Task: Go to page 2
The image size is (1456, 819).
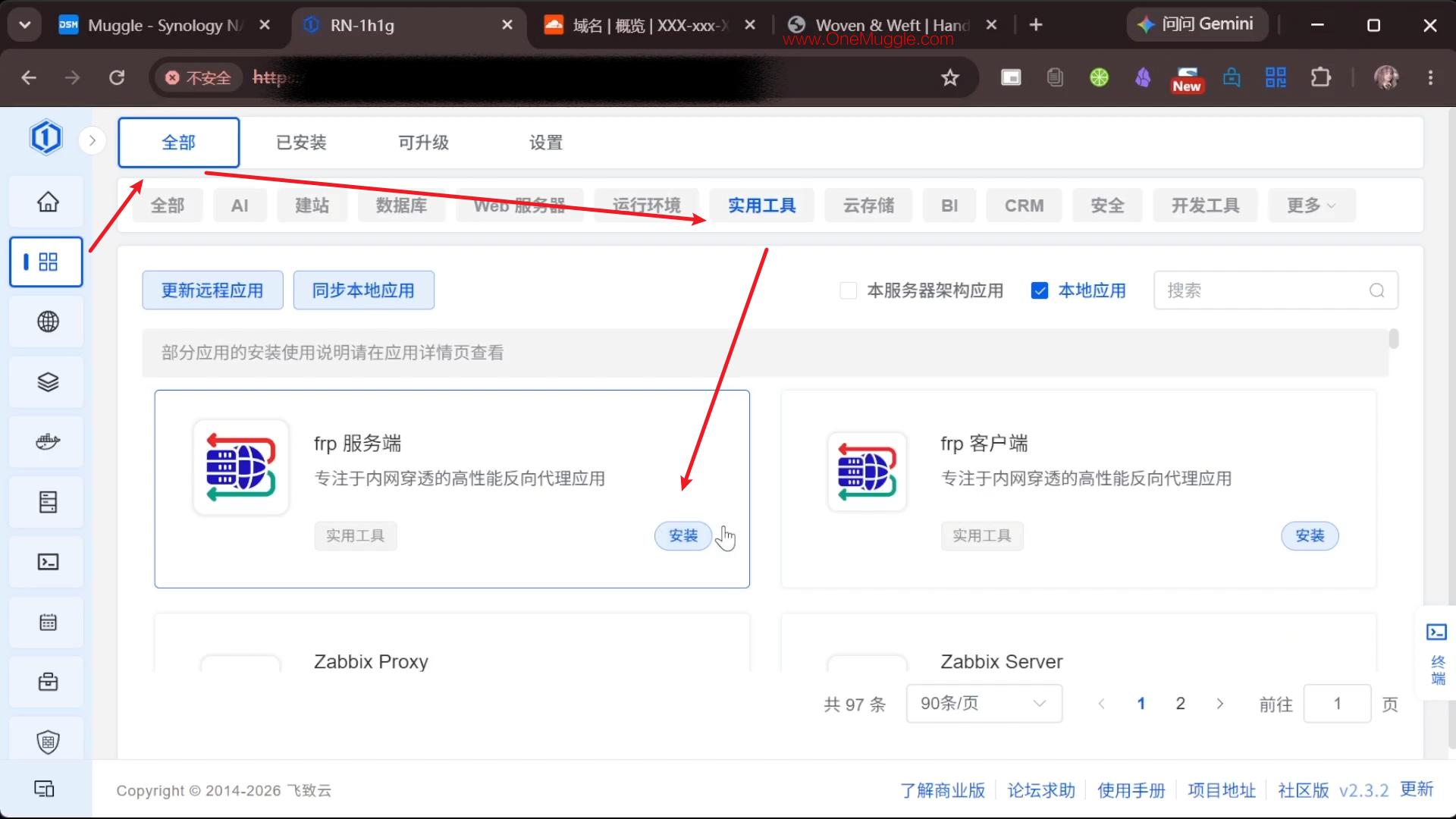Action: pos(1181,704)
